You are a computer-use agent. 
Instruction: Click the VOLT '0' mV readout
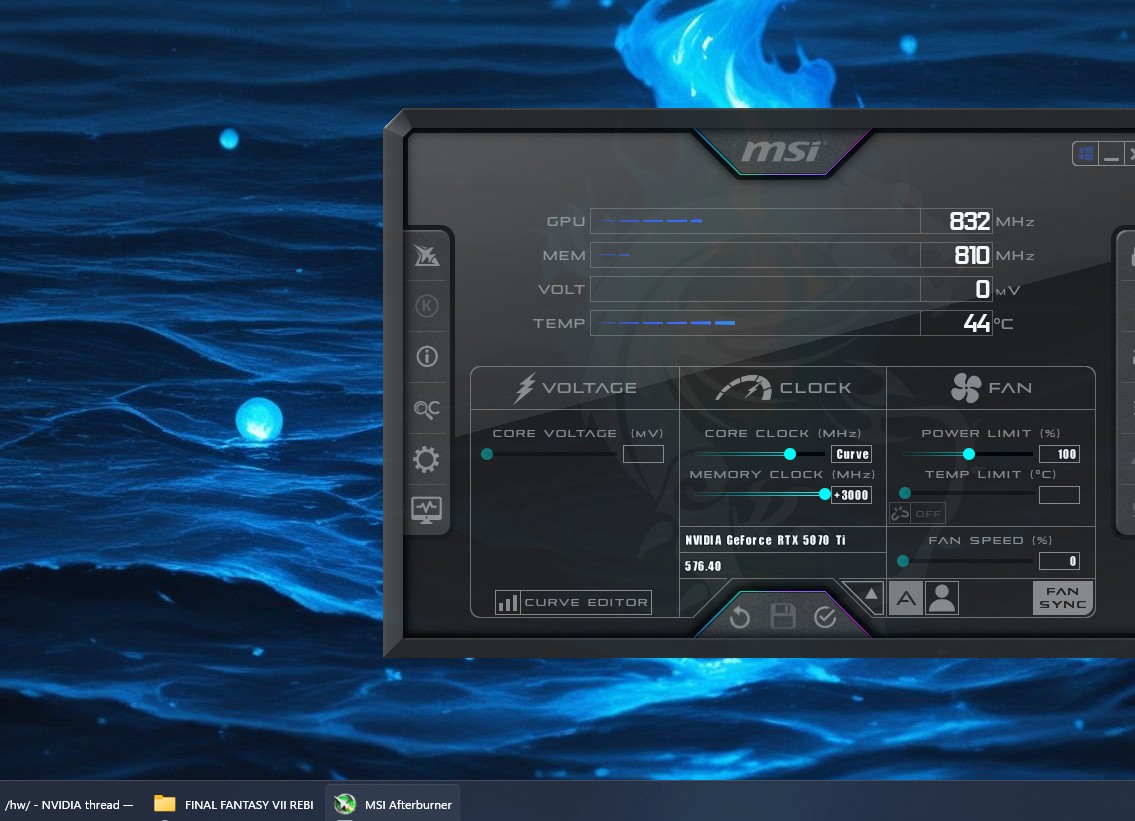(x=982, y=289)
